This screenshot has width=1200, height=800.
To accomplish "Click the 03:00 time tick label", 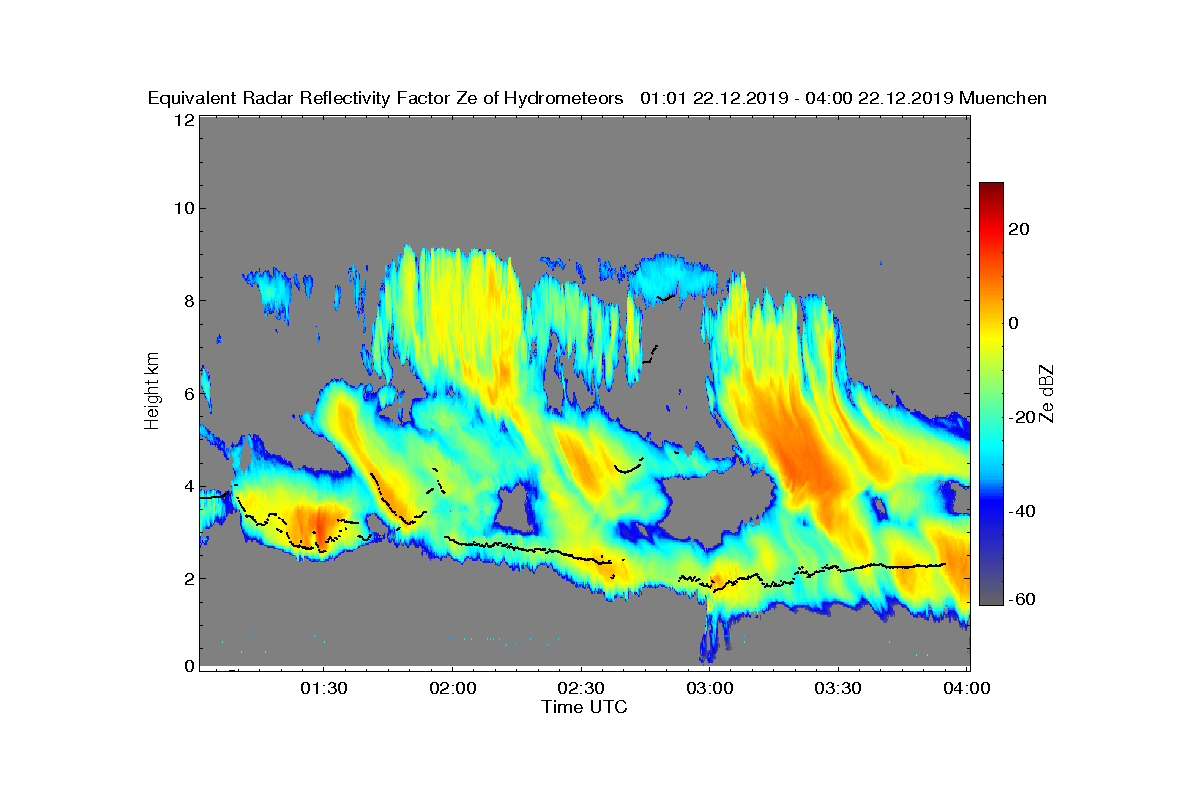I will [x=710, y=689].
